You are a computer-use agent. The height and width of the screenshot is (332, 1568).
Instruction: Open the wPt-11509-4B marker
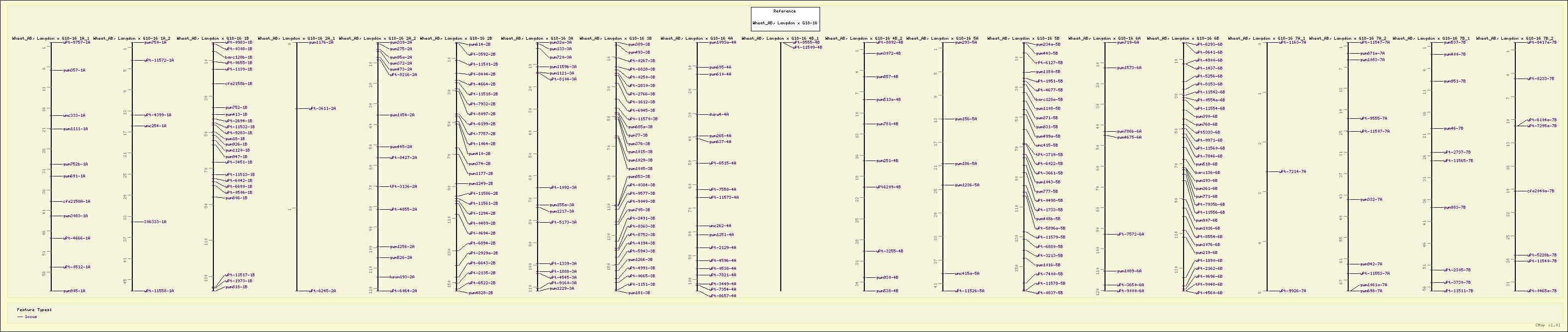point(807,47)
